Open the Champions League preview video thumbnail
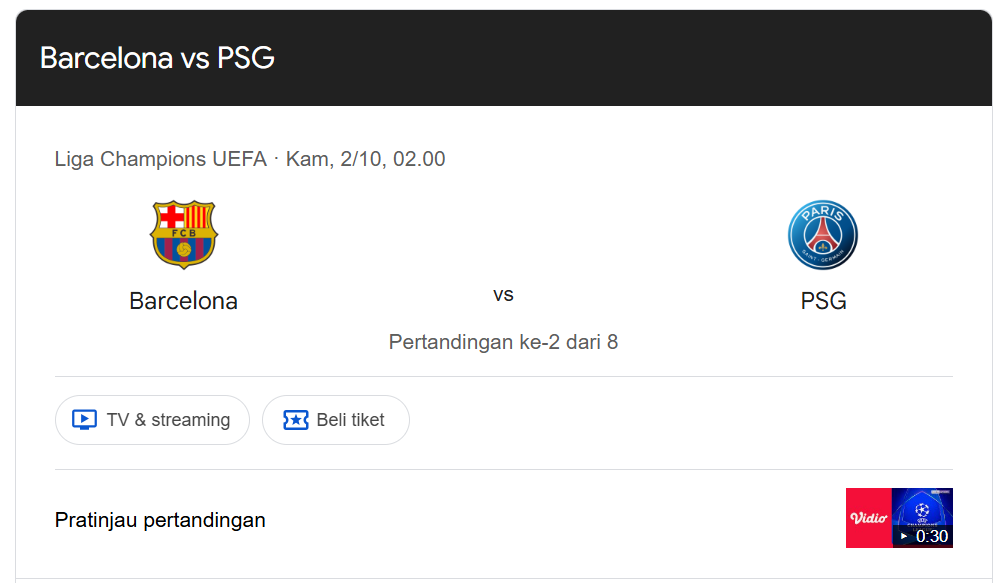Viewport: 999px width, 583px height. click(922, 508)
